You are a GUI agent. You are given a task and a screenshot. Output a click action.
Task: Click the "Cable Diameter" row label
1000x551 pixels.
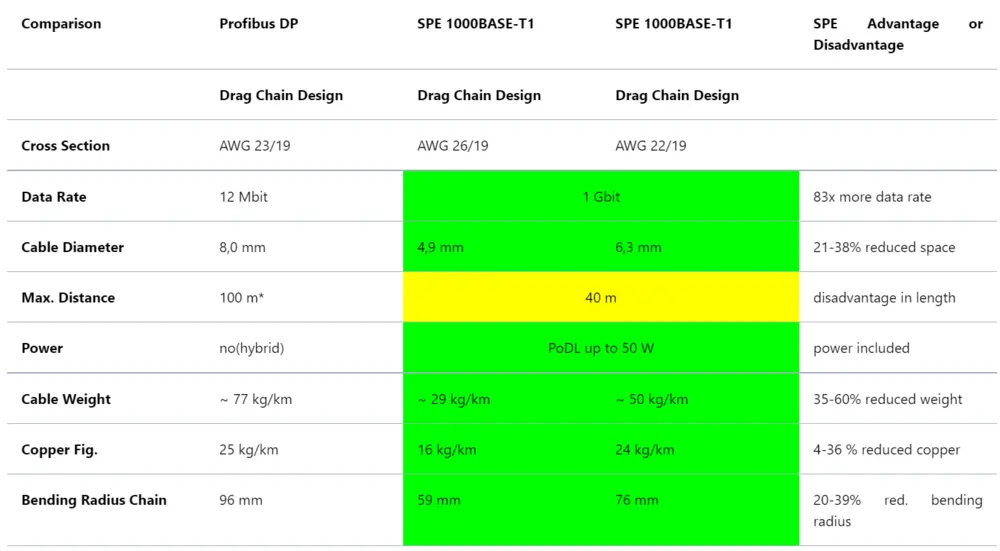72,247
